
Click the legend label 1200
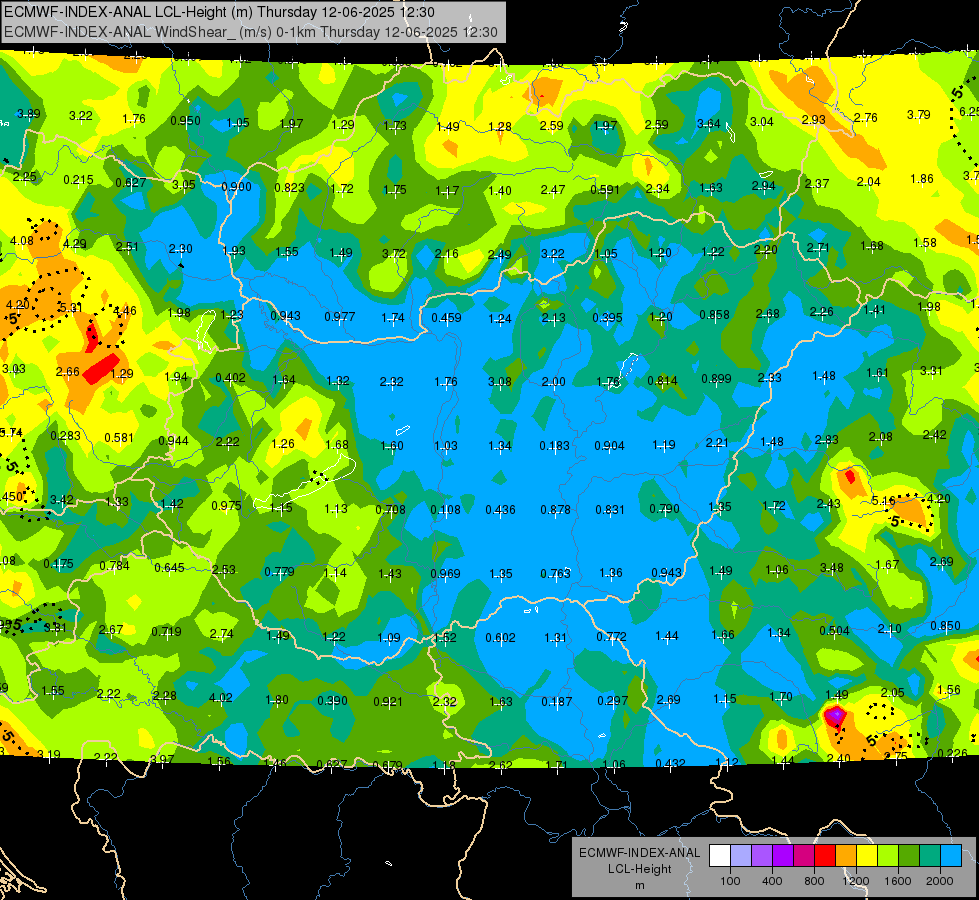click(x=856, y=881)
